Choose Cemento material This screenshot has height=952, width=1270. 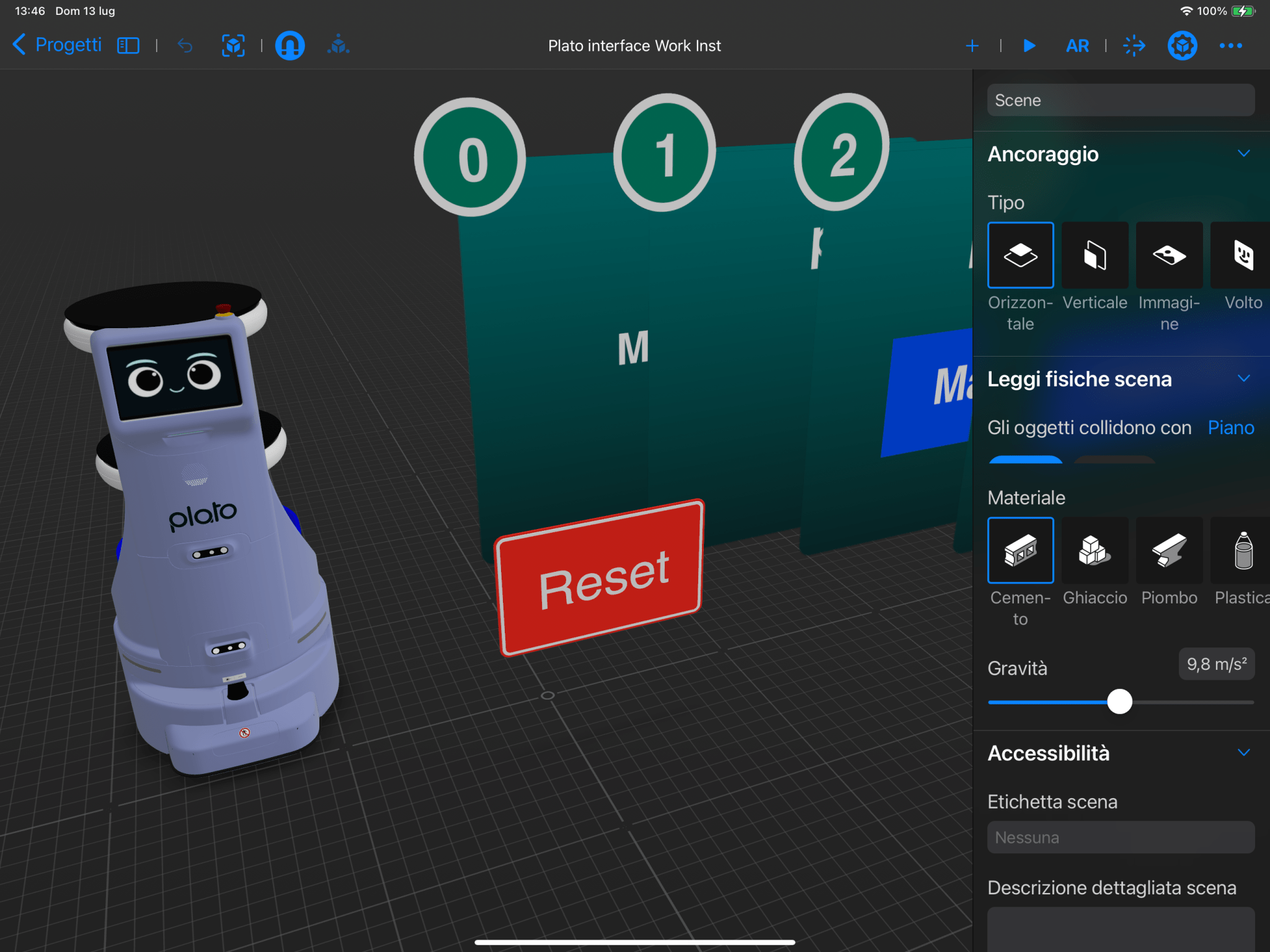pyautogui.click(x=1020, y=550)
